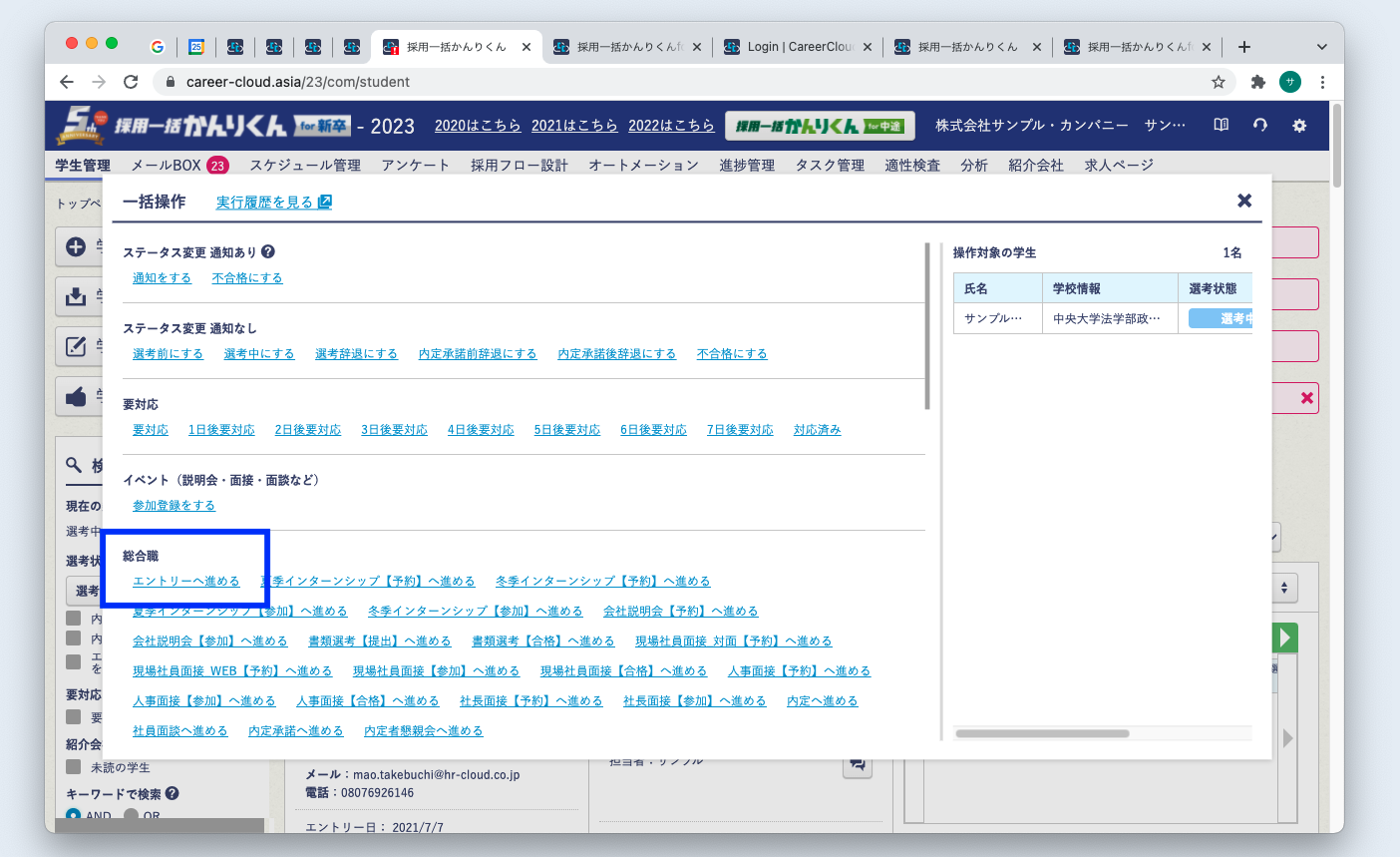Open the Chrome three-dot menu
1400x857 pixels.
click(x=1322, y=82)
